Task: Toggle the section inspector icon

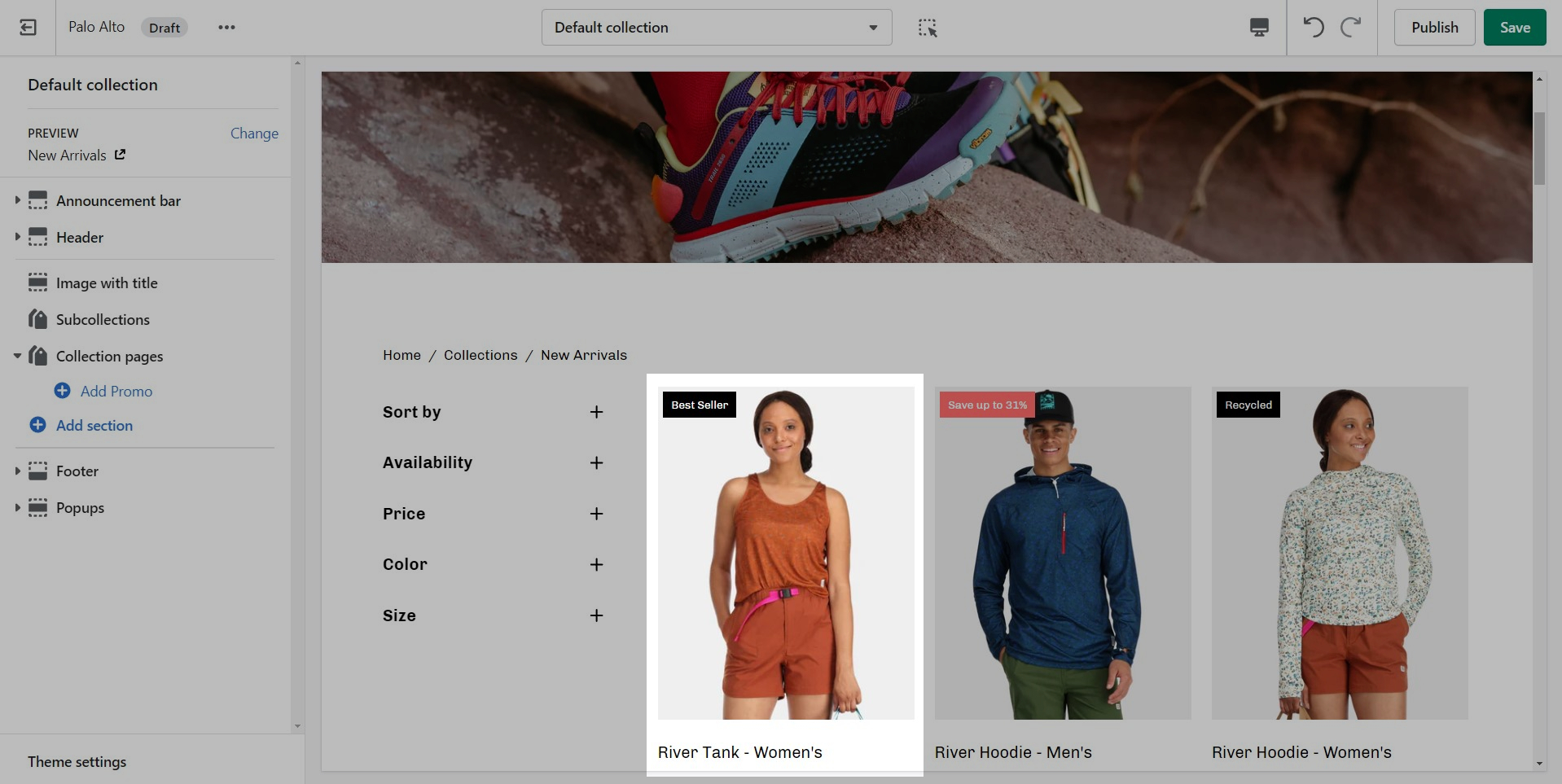Action: (927, 28)
